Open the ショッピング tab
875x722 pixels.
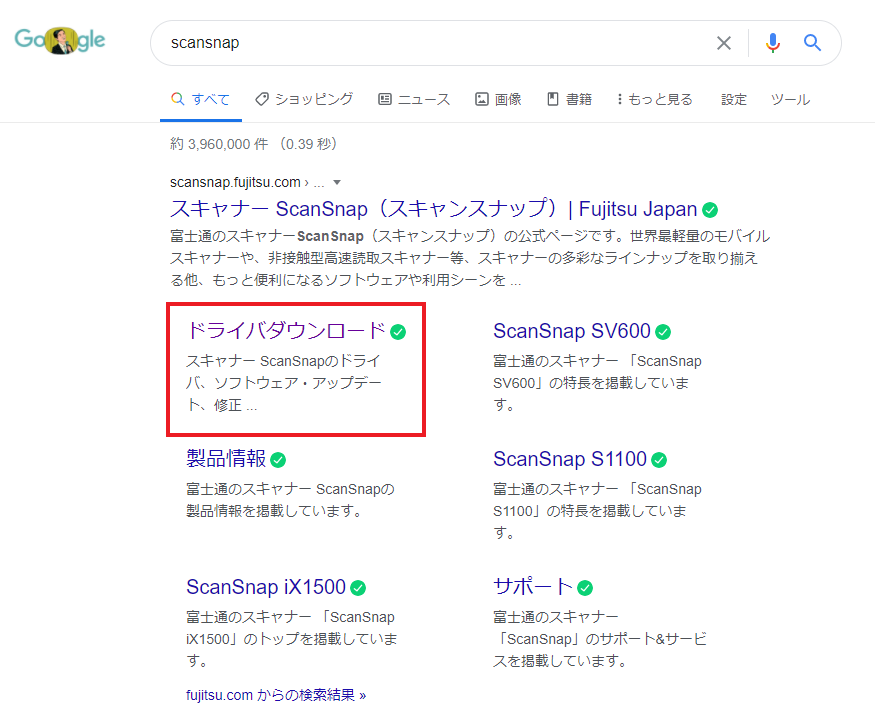pos(304,99)
